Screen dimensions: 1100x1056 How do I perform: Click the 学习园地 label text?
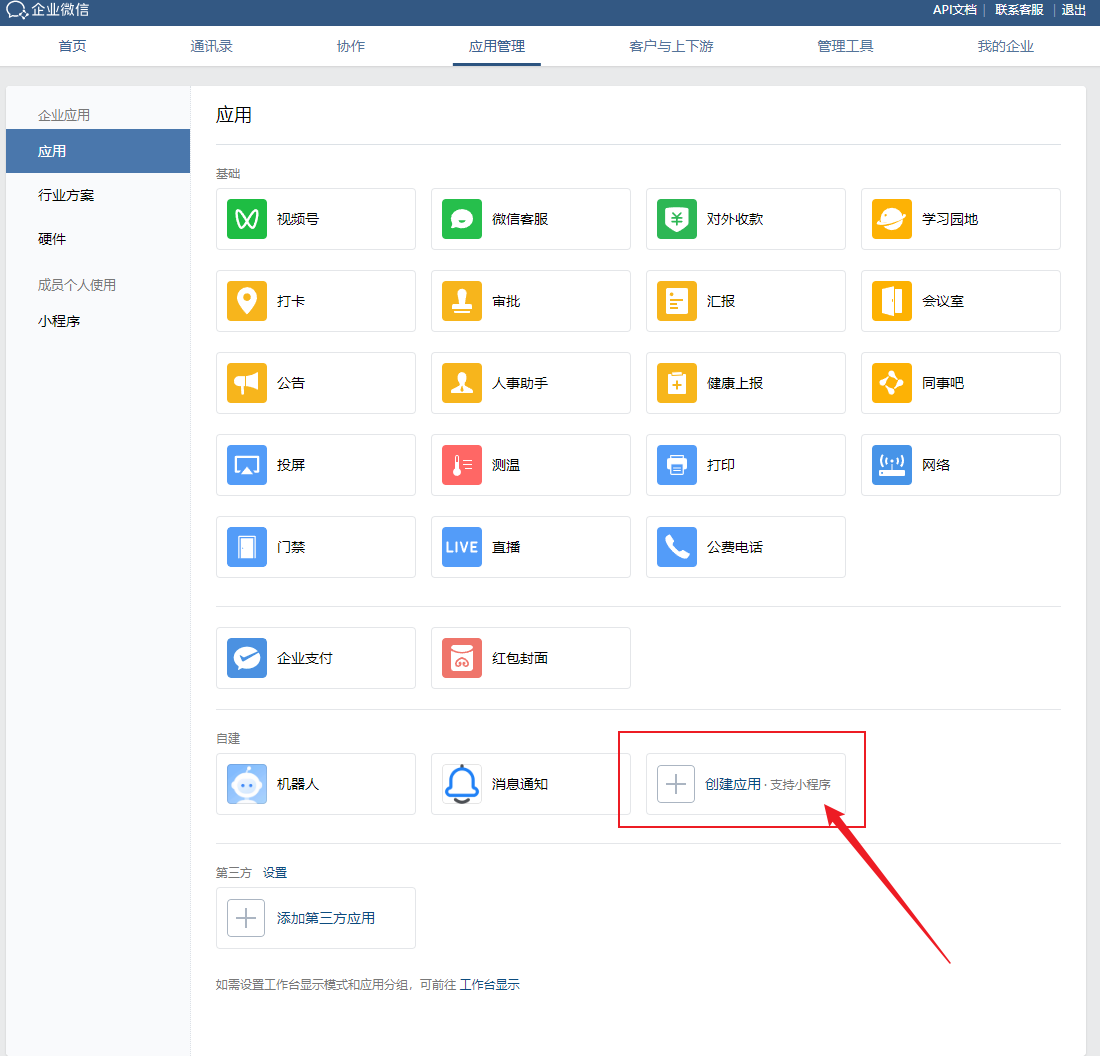(x=950, y=219)
